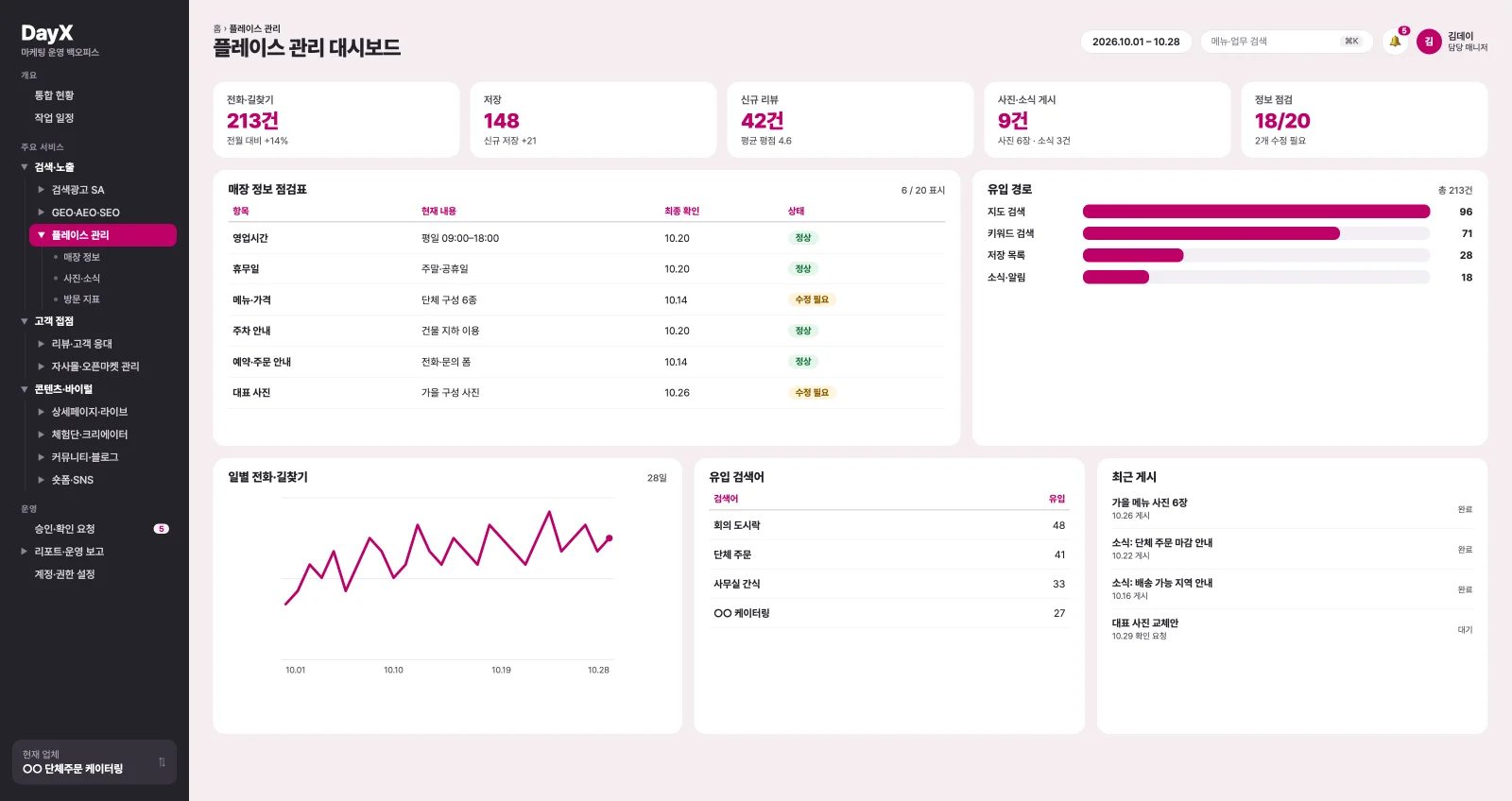Screen dimensions: 1512x801
Task: Click the 지도 검색 progress bar
Action: (x=1256, y=212)
